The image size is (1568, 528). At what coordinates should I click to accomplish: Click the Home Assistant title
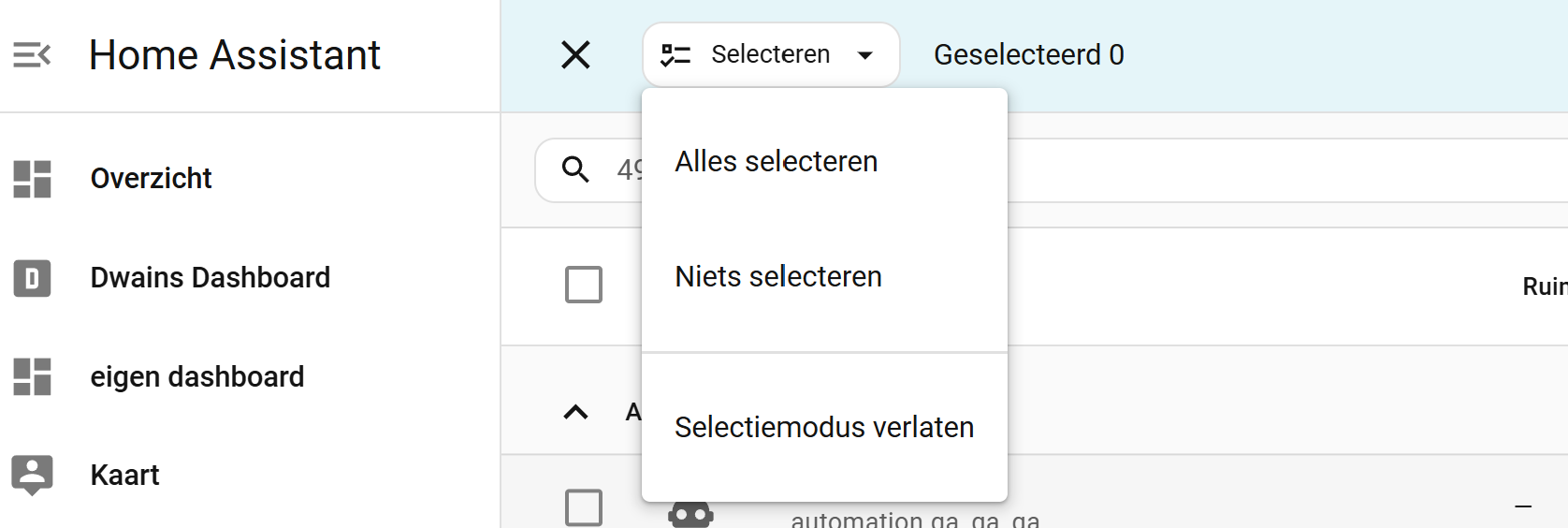point(235,55)
